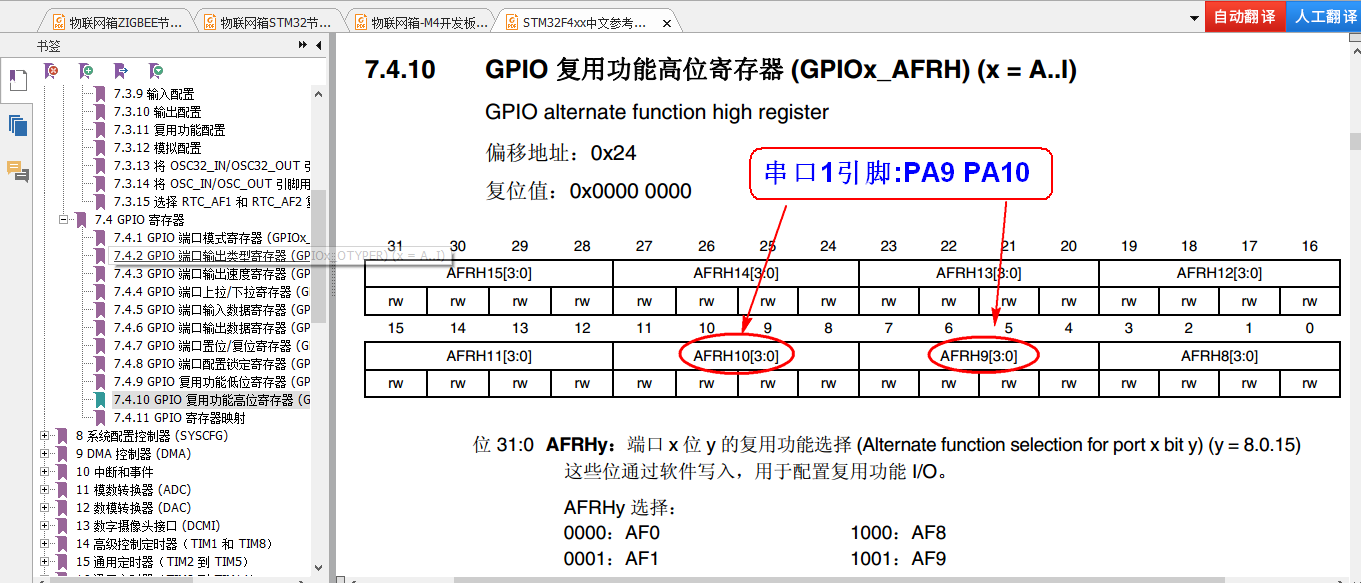Expand 14 高级控制定时器 node
This screenshot has height=583, width=1361.
pyautogui.click(x=44, y=543)
